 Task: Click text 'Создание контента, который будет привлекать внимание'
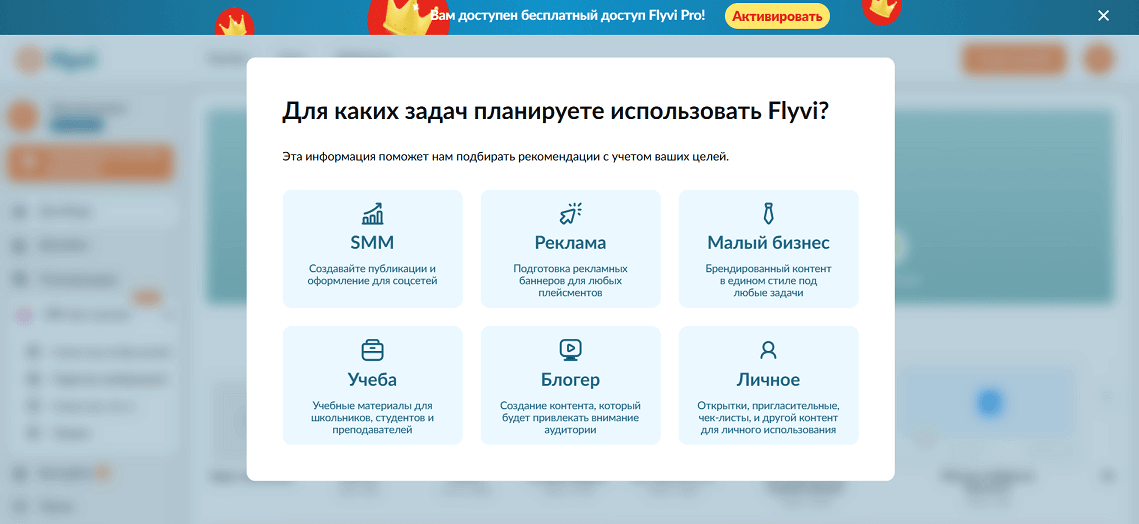click(x=570, y=411)
